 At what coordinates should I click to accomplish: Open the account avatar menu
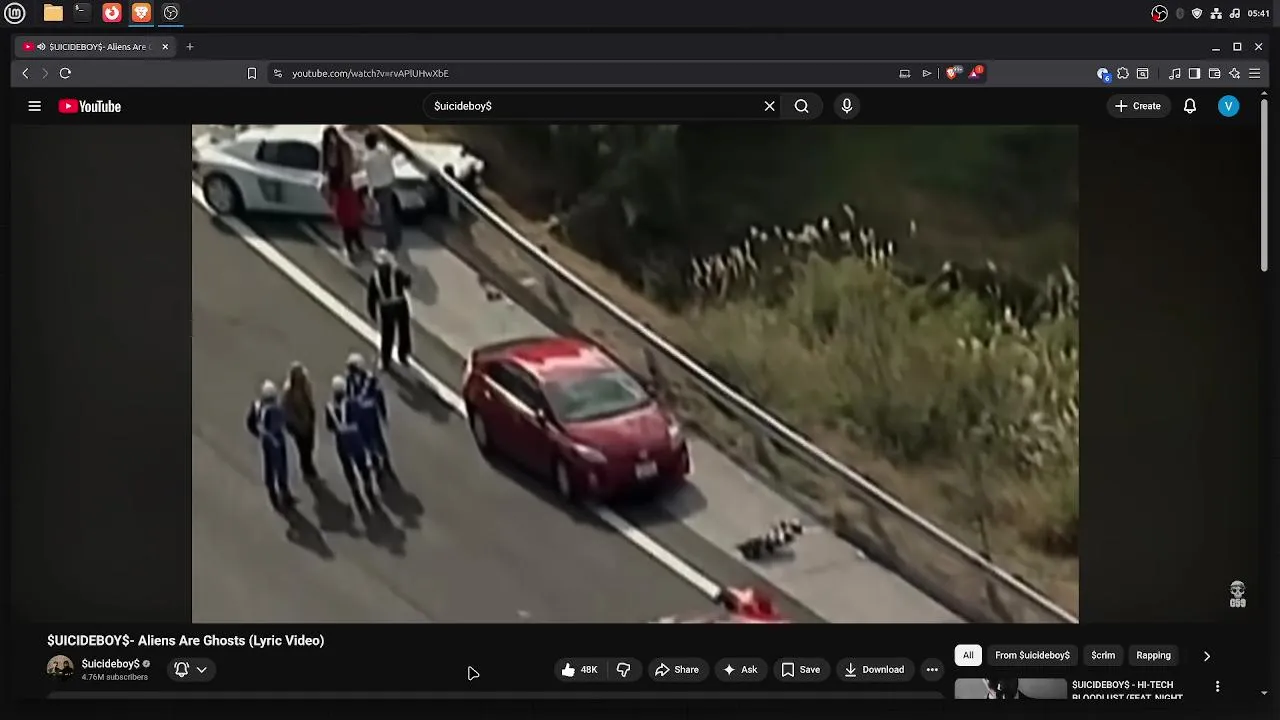pyautogui.click(x=1229, y=106)
